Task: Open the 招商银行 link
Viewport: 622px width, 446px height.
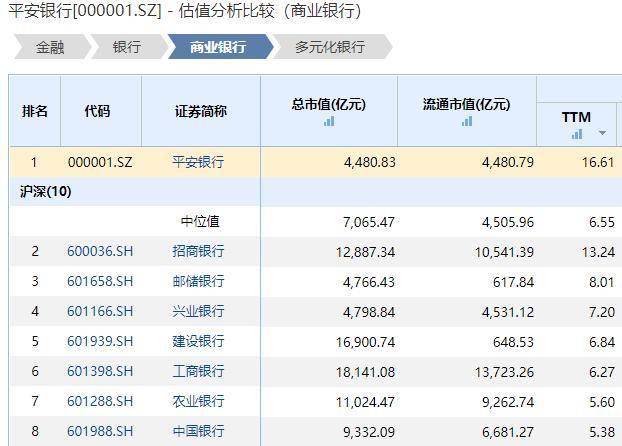Action: pyautogui.click(x=198, y=251)
